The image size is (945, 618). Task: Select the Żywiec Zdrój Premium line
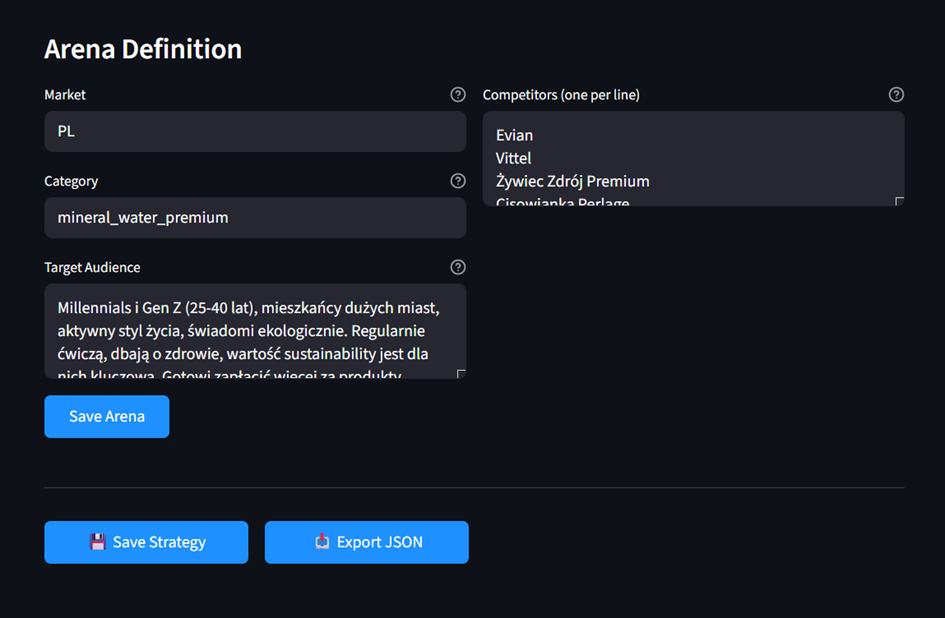573,181
